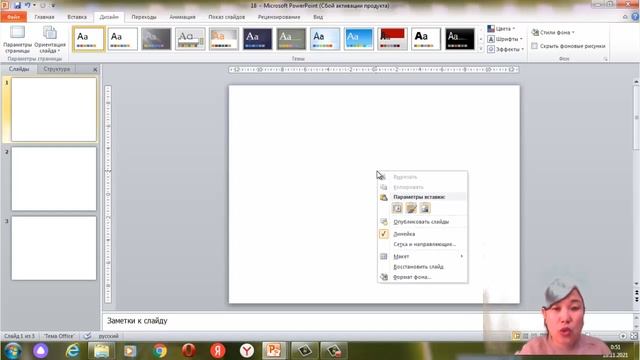Open Yandex red Я taskbar icon

(218, 351)
